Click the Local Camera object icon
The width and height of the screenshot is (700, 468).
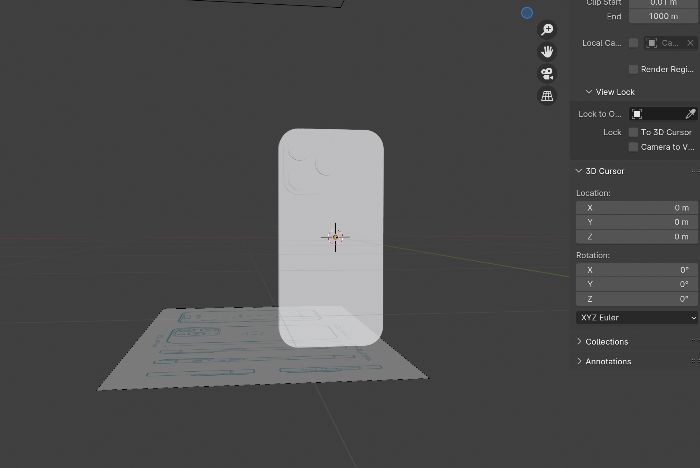tap(652, 43)
